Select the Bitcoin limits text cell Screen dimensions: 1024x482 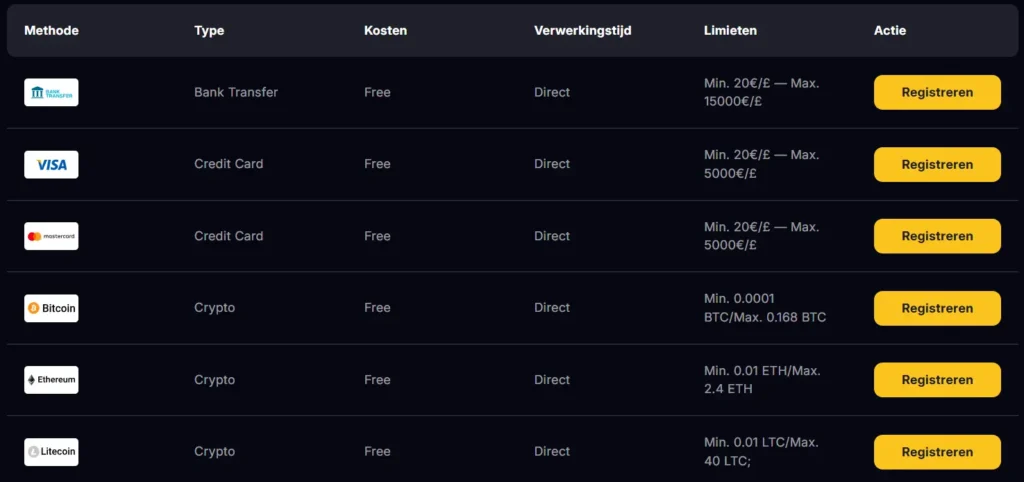click(765, 308)
